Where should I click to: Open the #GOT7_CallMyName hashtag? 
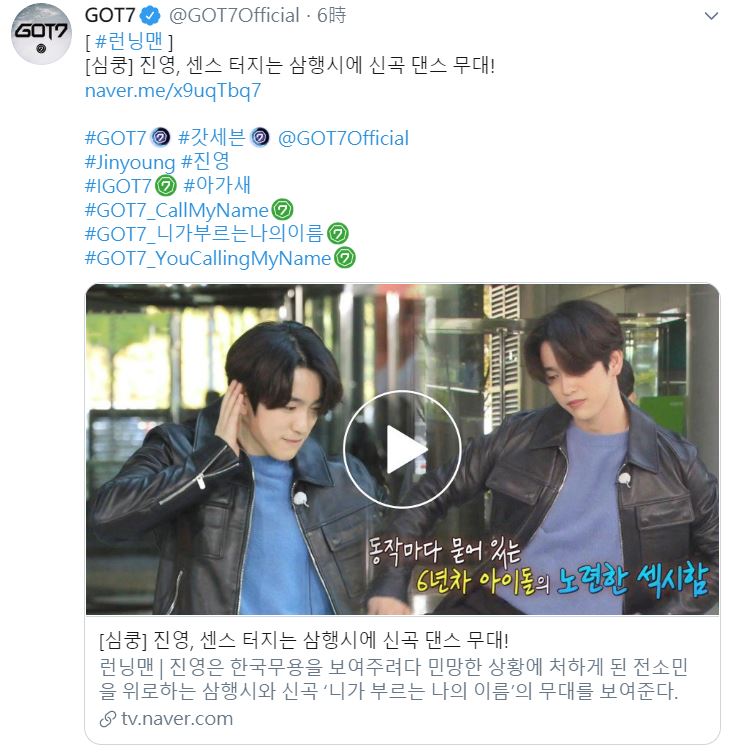coord(177,210)
